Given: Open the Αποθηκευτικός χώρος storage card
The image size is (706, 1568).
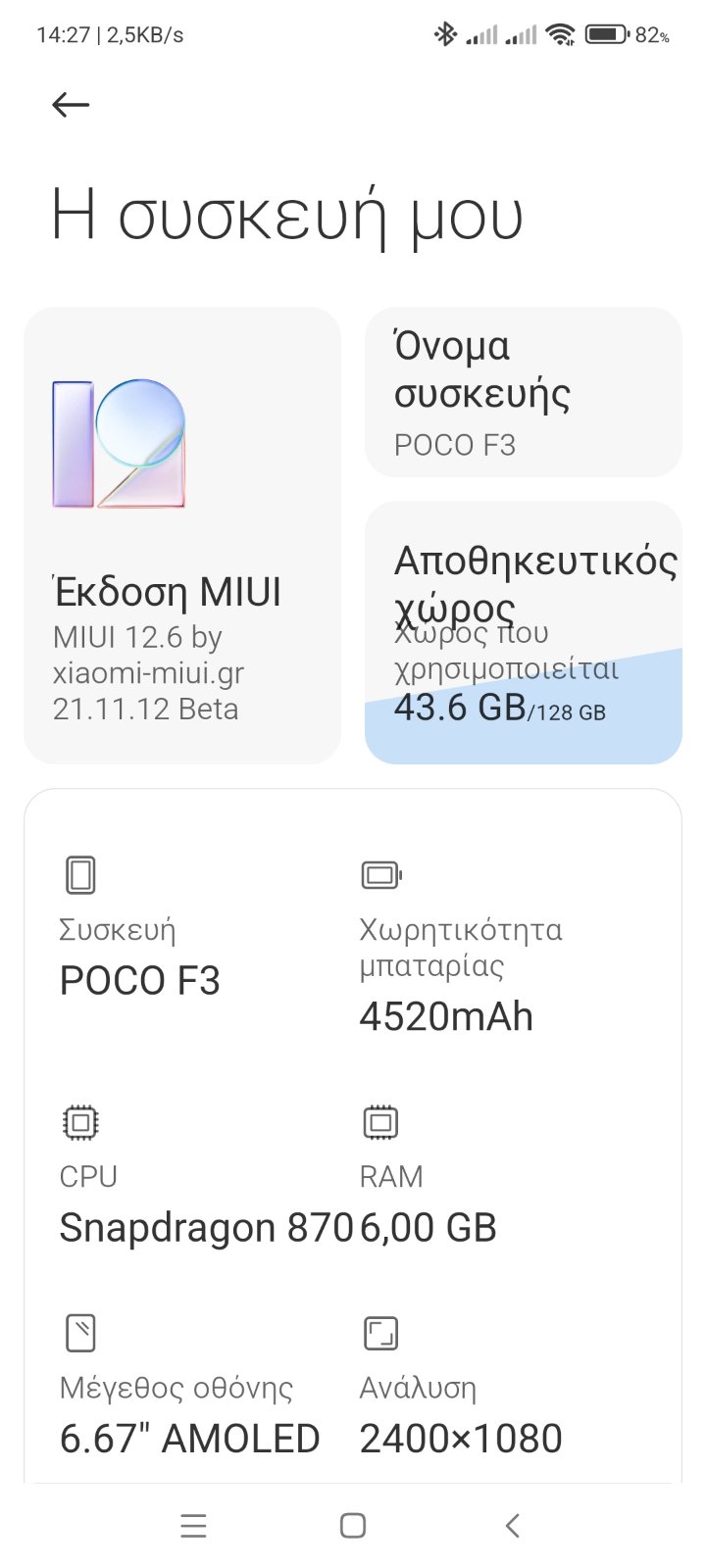Looking at the screenshot, I should point(523,578).
